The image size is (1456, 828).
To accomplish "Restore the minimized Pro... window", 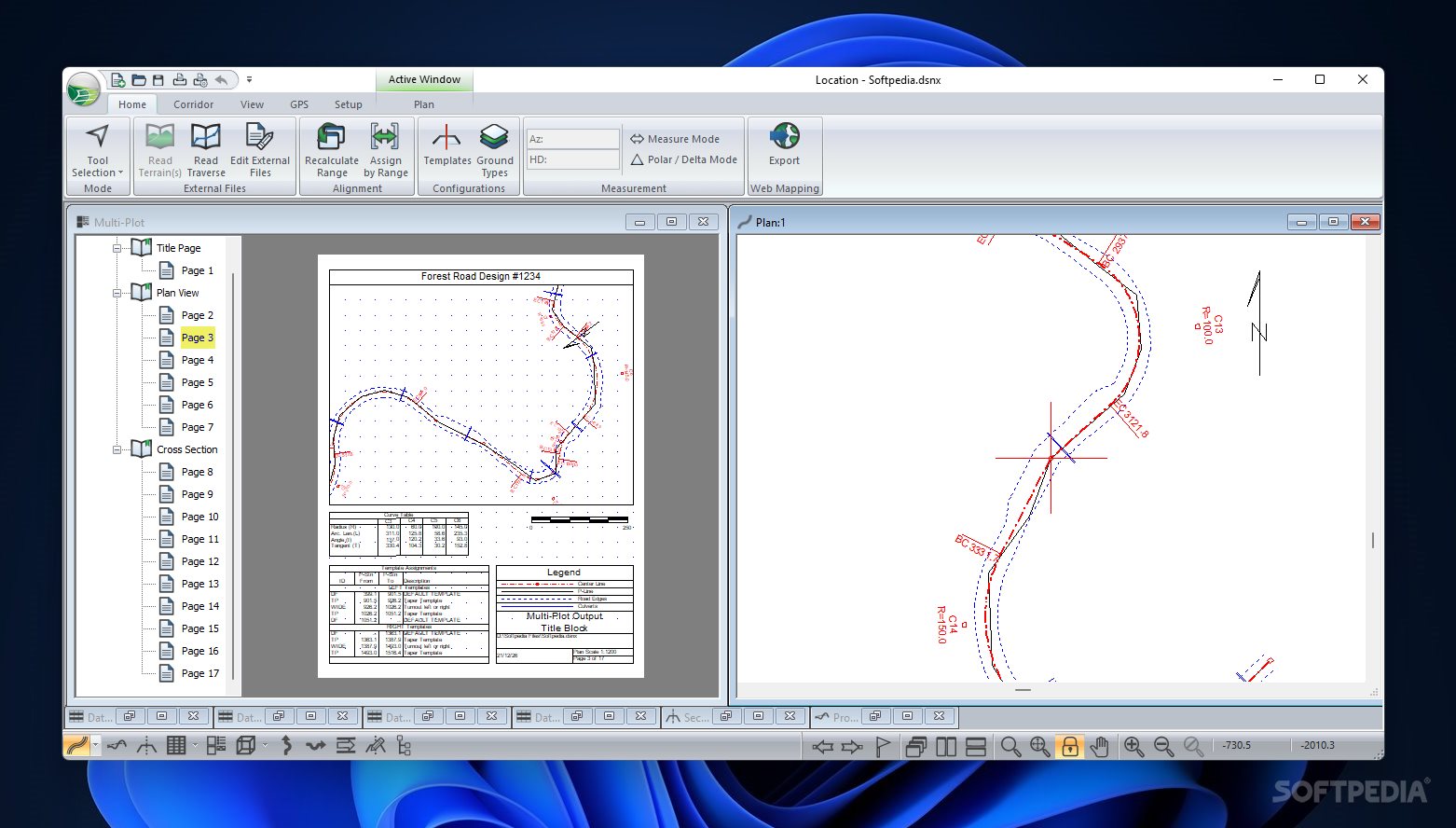I will click(874, 717).
